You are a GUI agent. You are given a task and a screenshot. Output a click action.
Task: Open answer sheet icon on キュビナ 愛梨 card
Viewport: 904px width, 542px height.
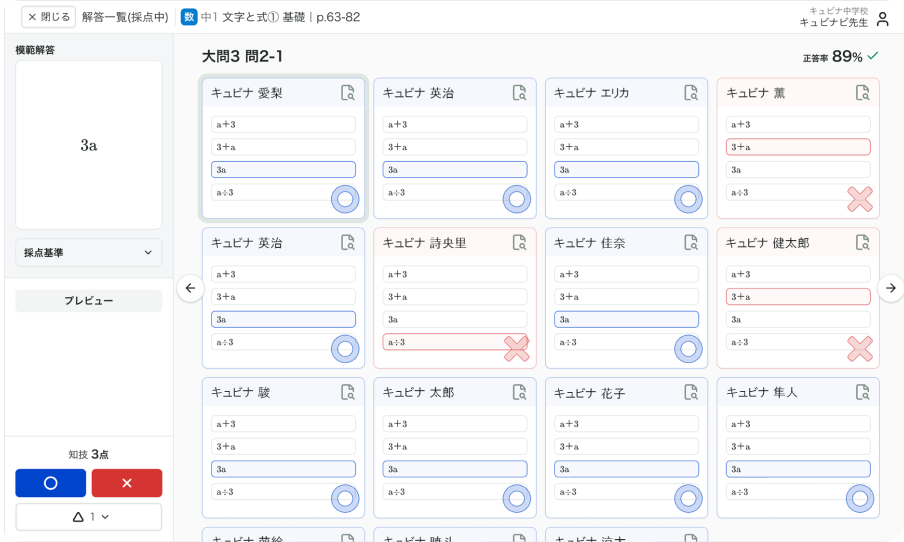coord(348,93)
